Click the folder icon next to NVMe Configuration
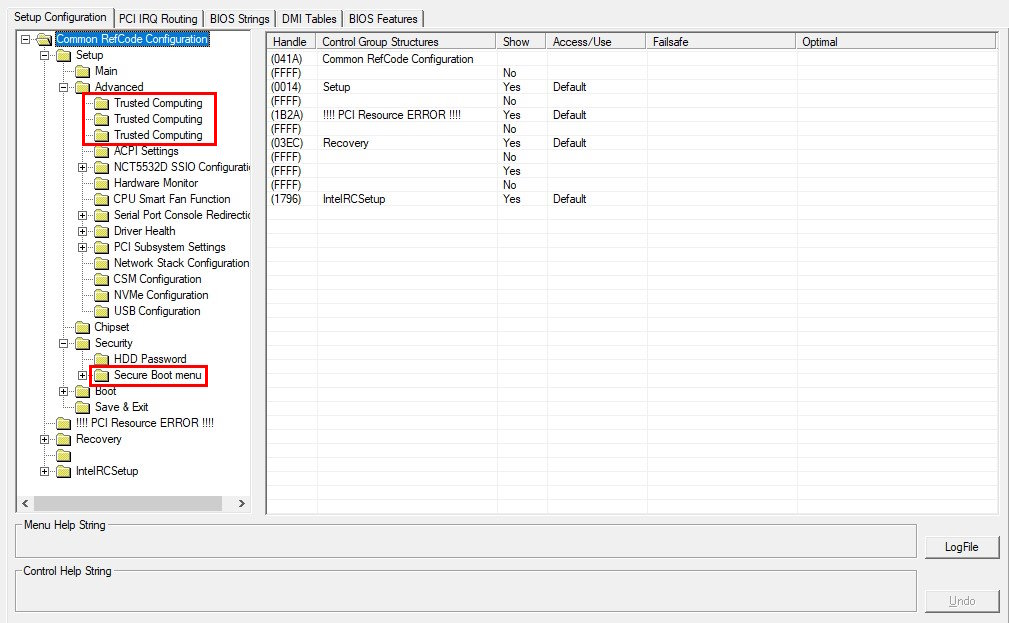This screenshot has width=1009, height=623. tap(101, 295)
